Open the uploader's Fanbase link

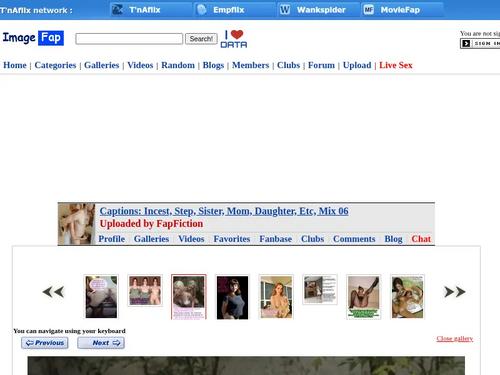pyautogui.click(x=276, y=239)
